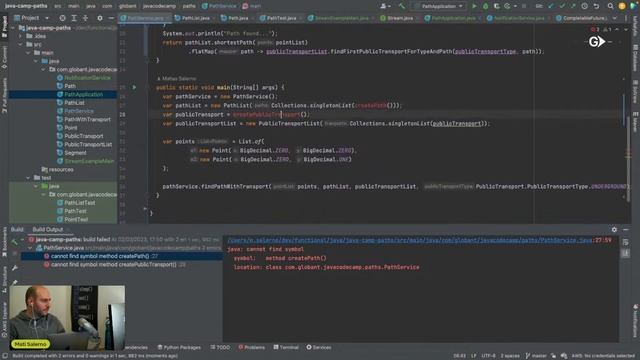The width and height of the screenshot is (640, 360).
Task: Click the Build project hammer icon
Action: 402,6
